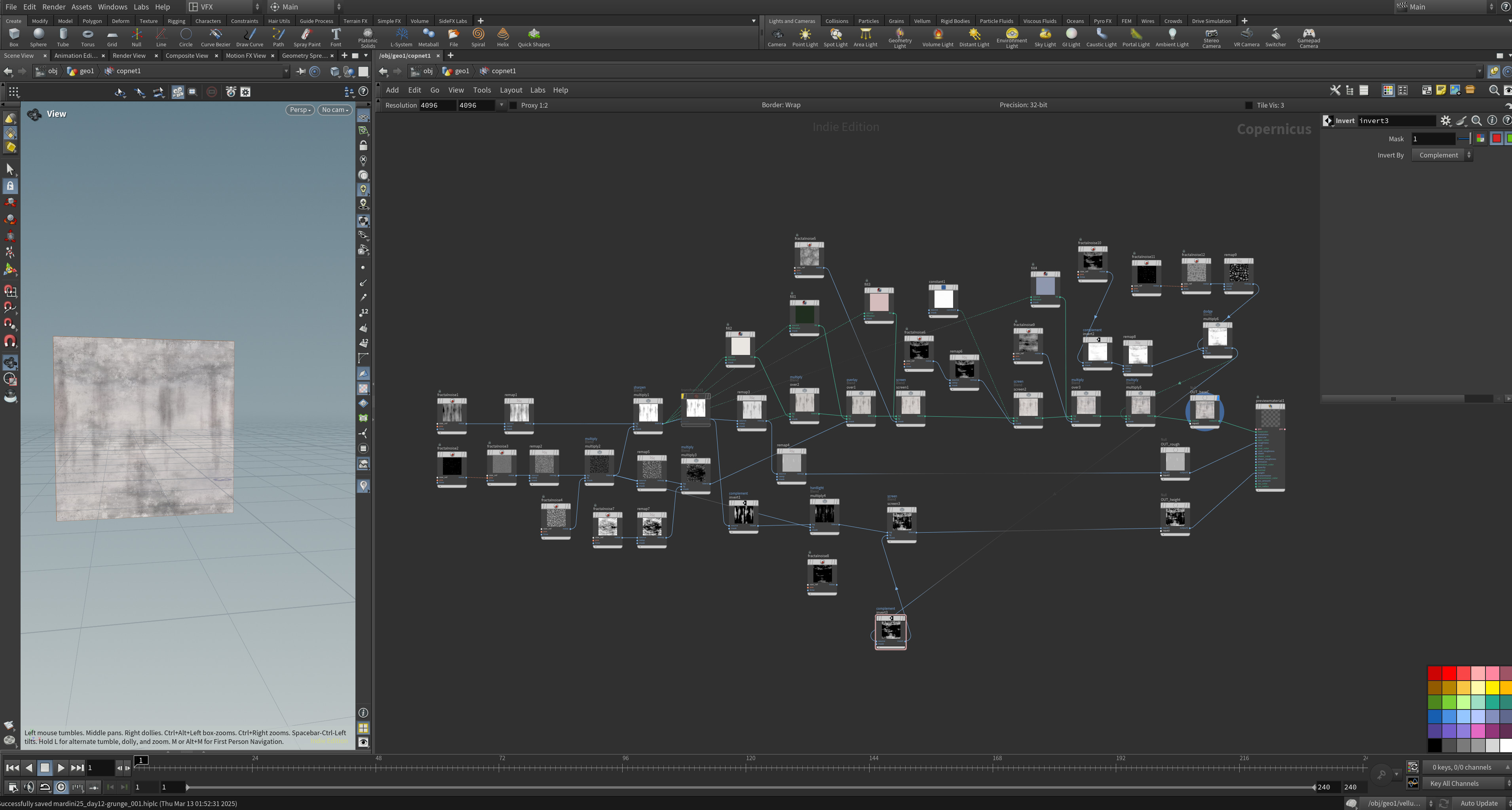Pick the red swatch in color palette
Image resolution: width=1512 pixels, height=810 pixels.
coord(1449,673)
